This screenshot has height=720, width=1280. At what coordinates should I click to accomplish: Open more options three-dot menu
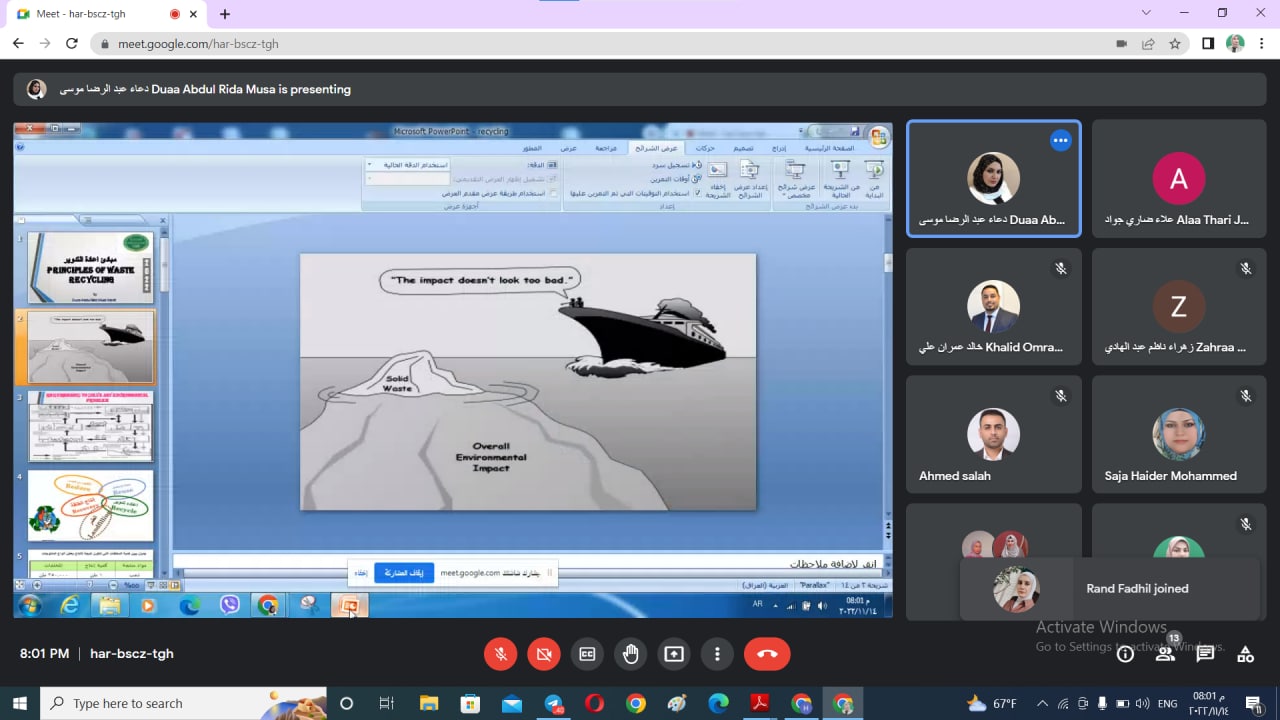717,654
